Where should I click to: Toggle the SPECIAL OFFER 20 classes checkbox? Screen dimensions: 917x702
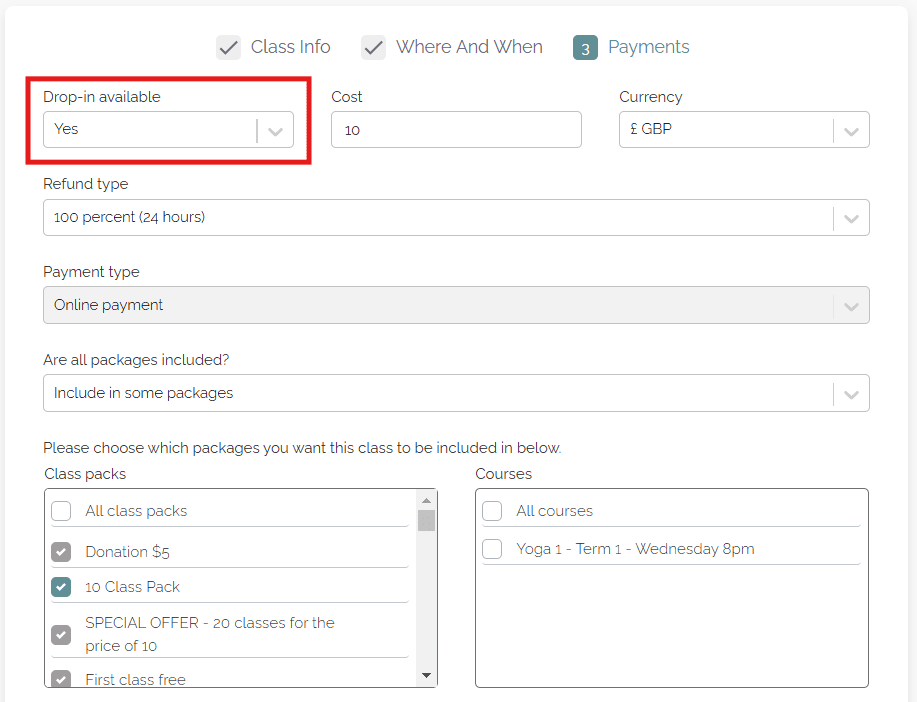pos(62,634)
